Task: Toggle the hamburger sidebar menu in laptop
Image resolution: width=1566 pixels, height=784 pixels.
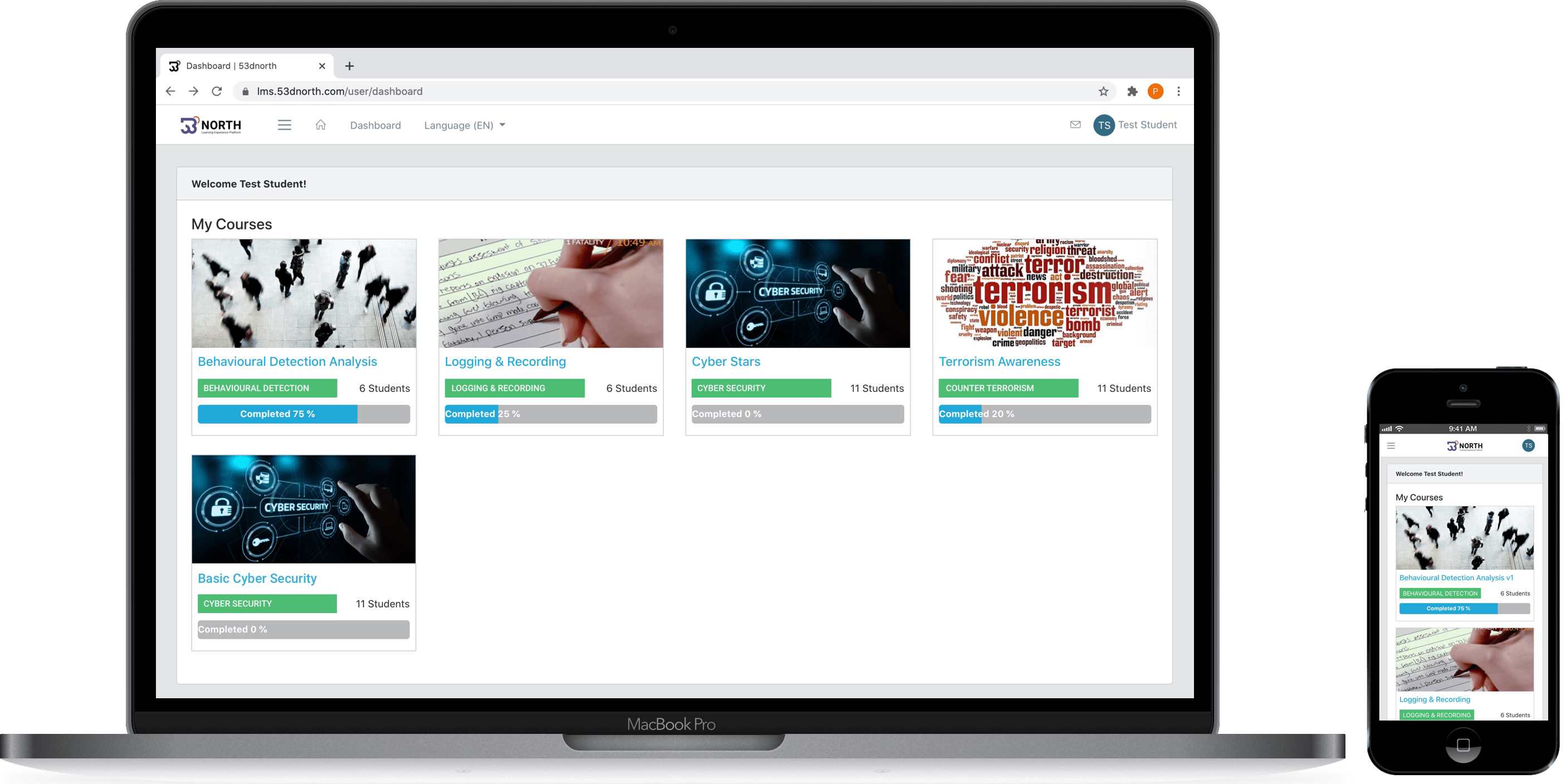Action: (285, 125)
